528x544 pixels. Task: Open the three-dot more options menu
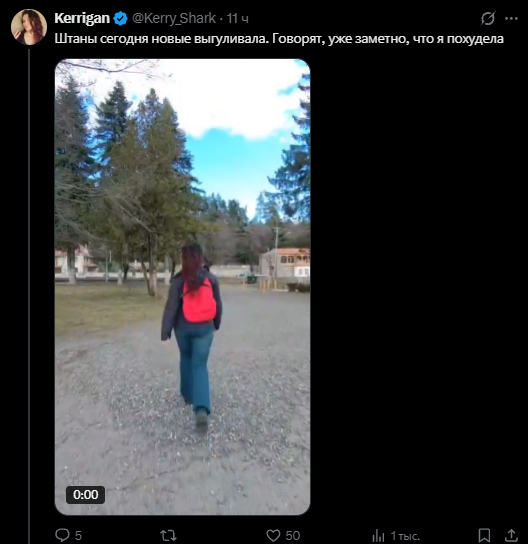click(x=511, y=18)
